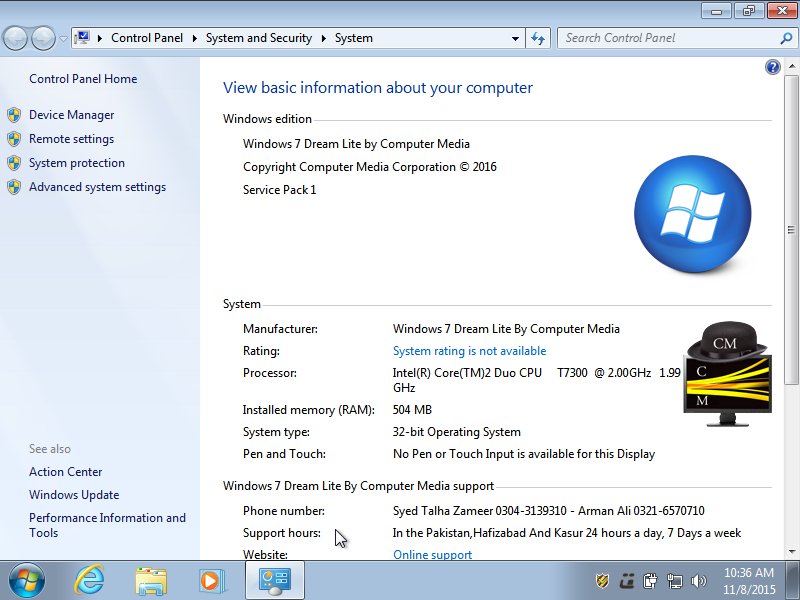Click shield icon beside Remote settings

click(x=14, y=139)
